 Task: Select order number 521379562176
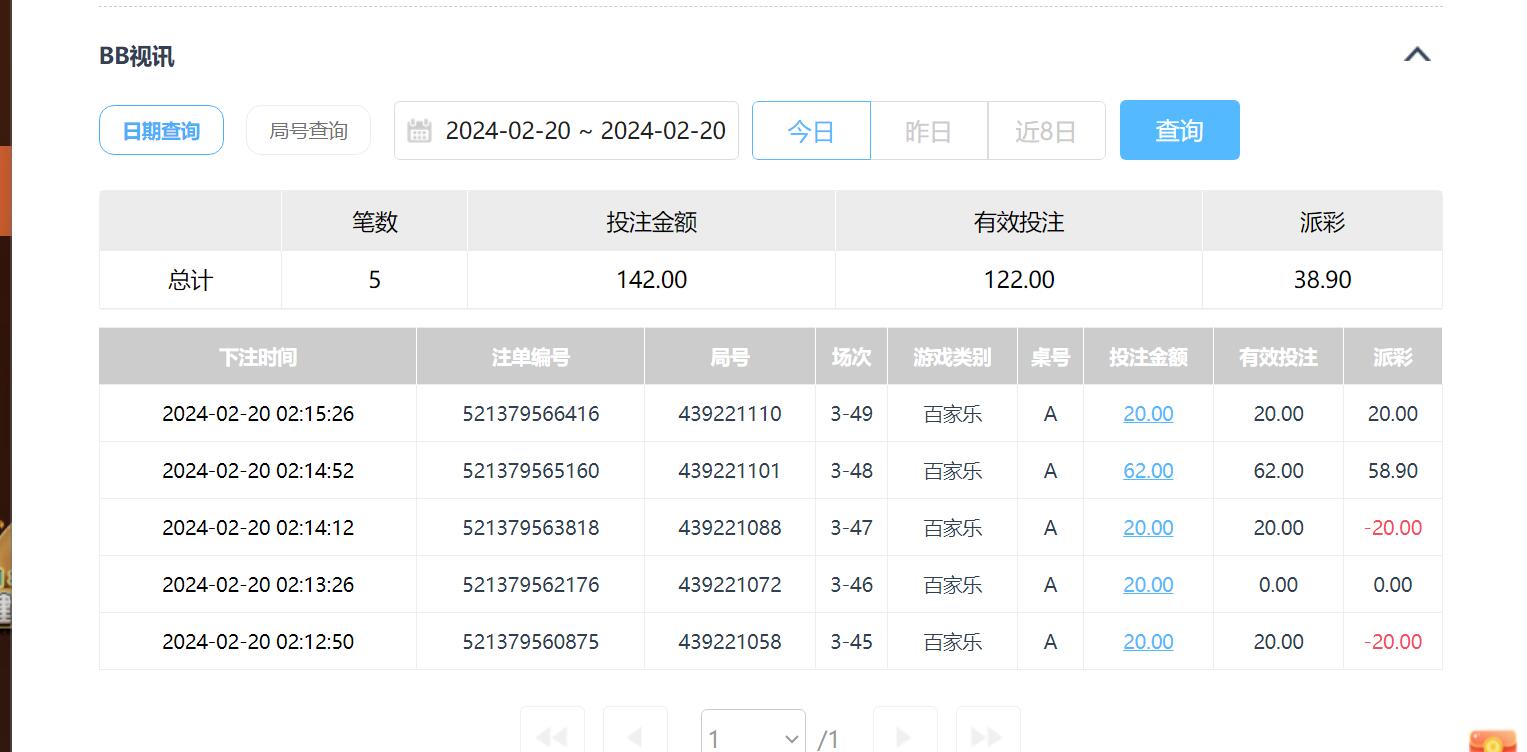[531, 584]
